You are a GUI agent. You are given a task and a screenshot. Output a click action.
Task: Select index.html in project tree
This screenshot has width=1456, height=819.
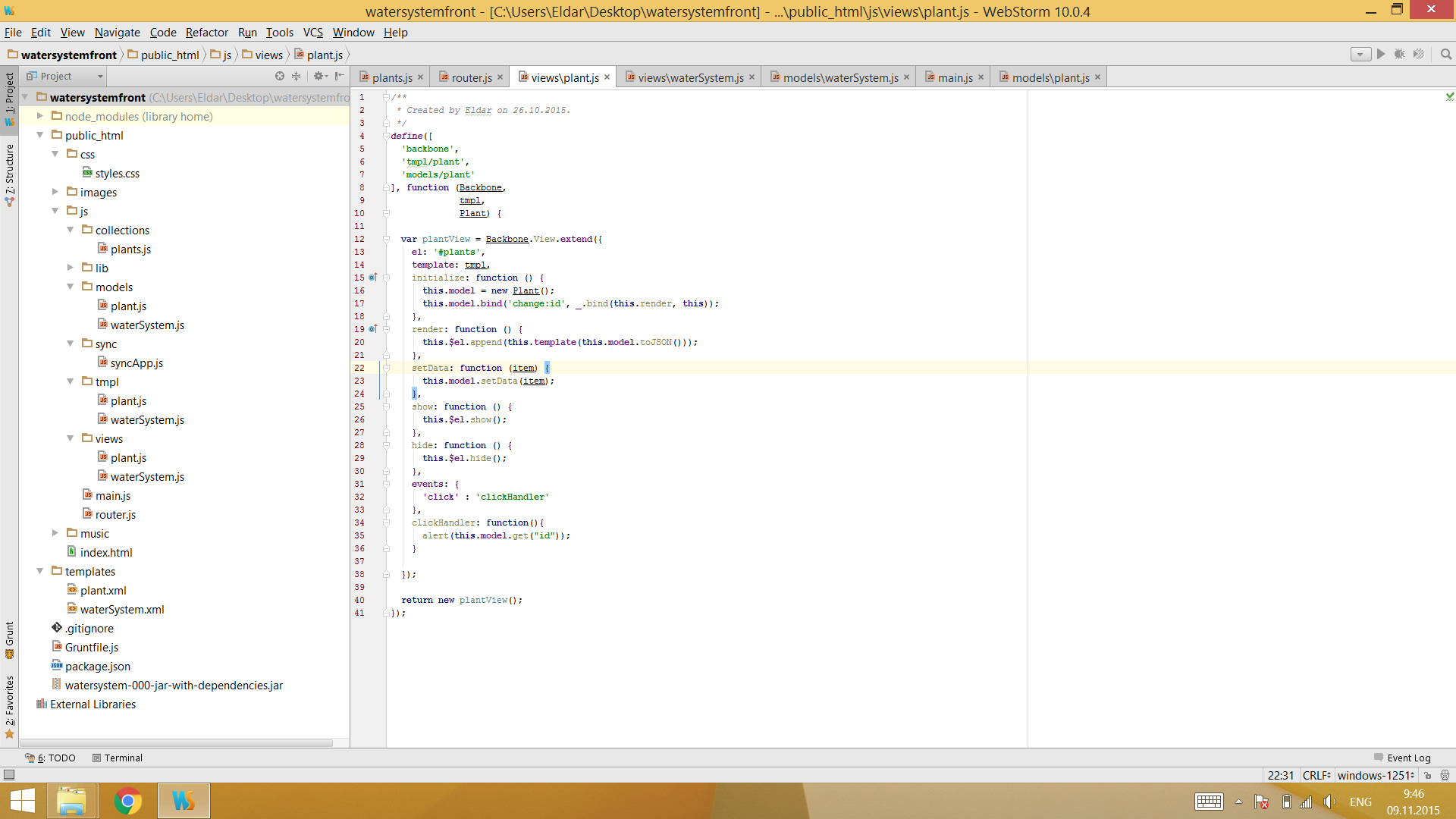[106, 552]
